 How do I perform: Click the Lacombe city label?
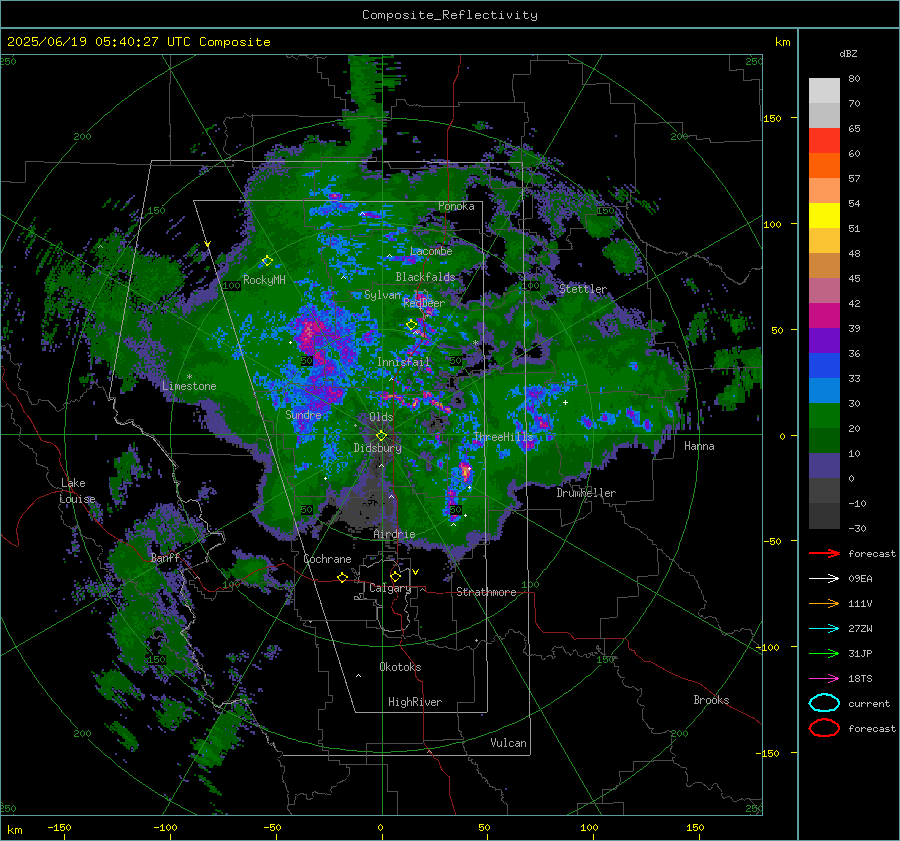[x=431, y=251]
